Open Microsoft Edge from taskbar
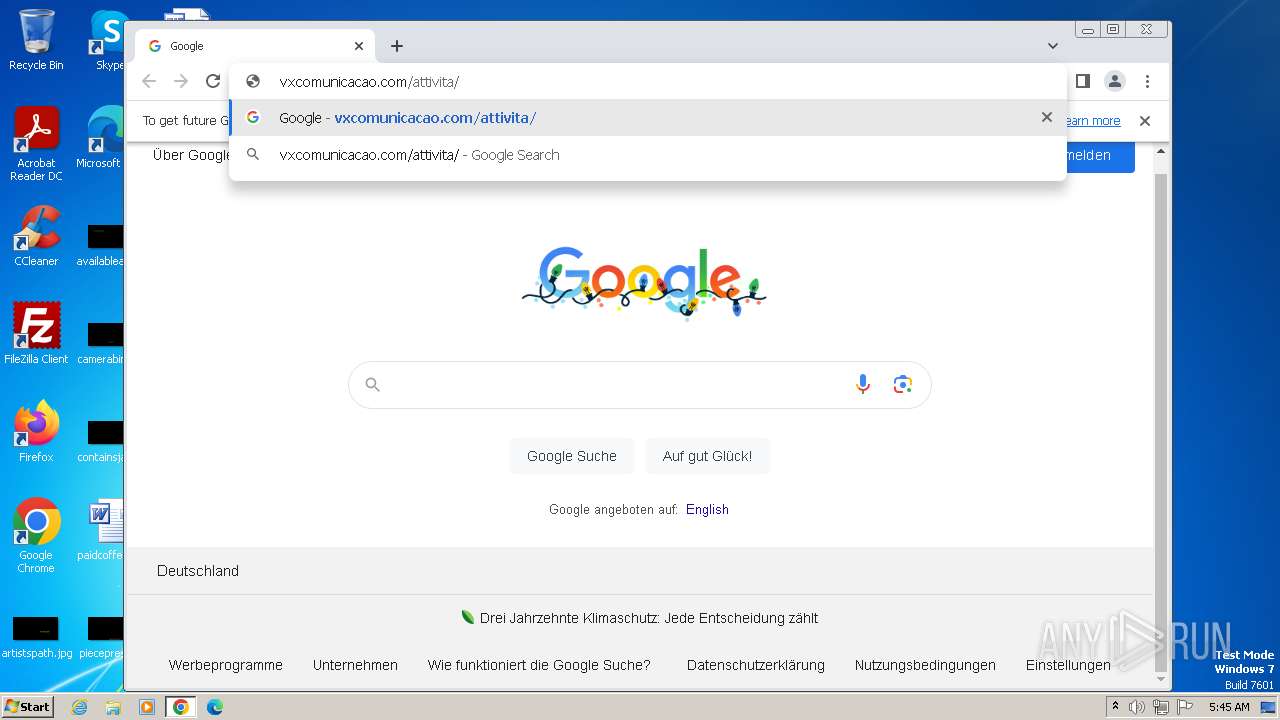The height and width of the screenshot is (720, 1280). (x=214, y=707)
